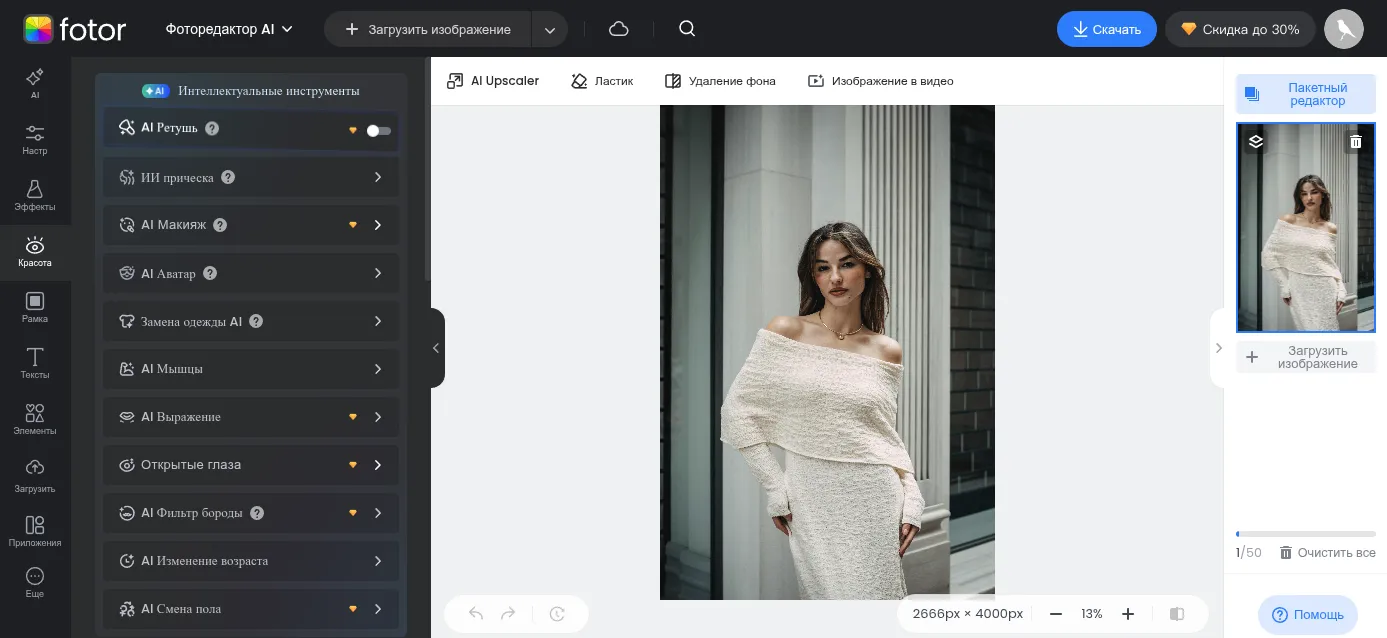This screenshot has height=638, width=1387.
Task: Open the Эффекты sidebar tool
Action: 35,196
